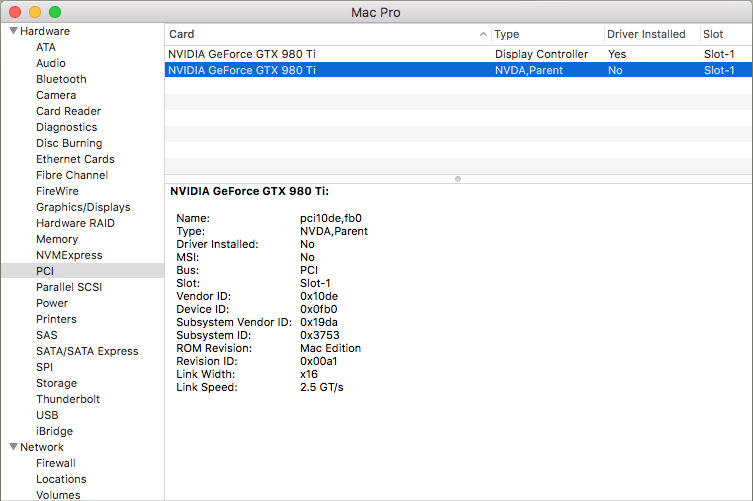
Task: Select SAS in the sidebar
Action: click(x=47, y=335)
